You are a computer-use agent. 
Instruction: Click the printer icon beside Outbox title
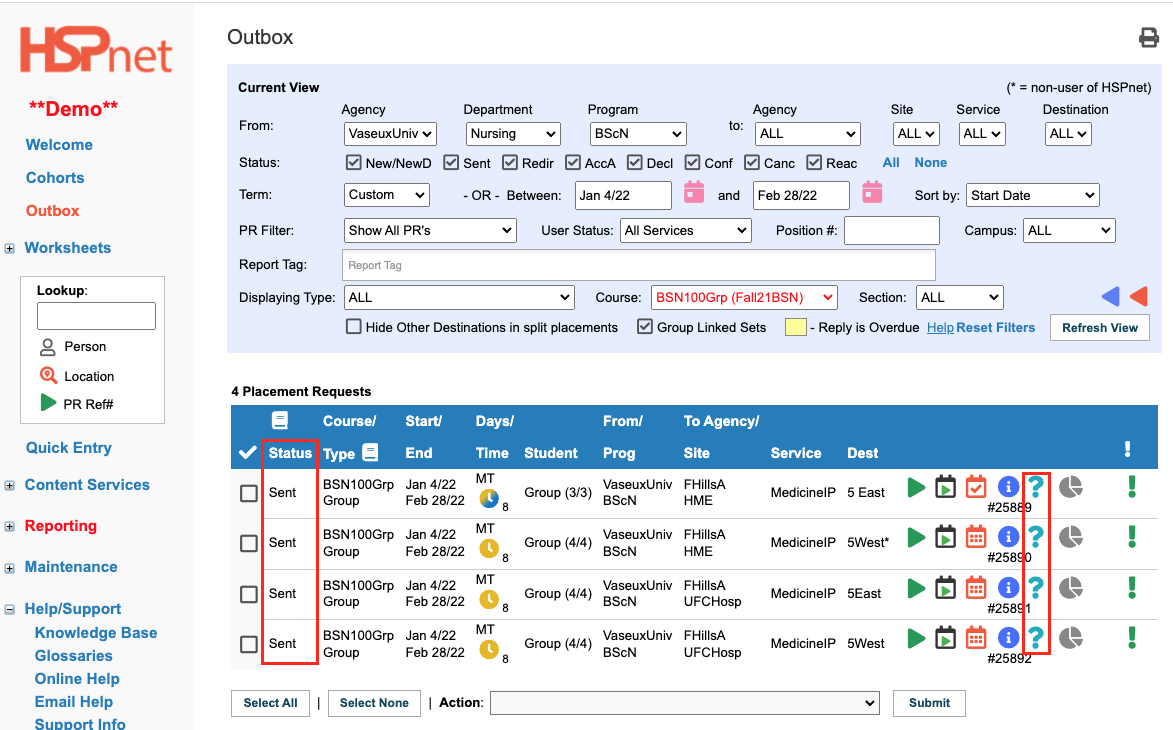[1148, 37]
